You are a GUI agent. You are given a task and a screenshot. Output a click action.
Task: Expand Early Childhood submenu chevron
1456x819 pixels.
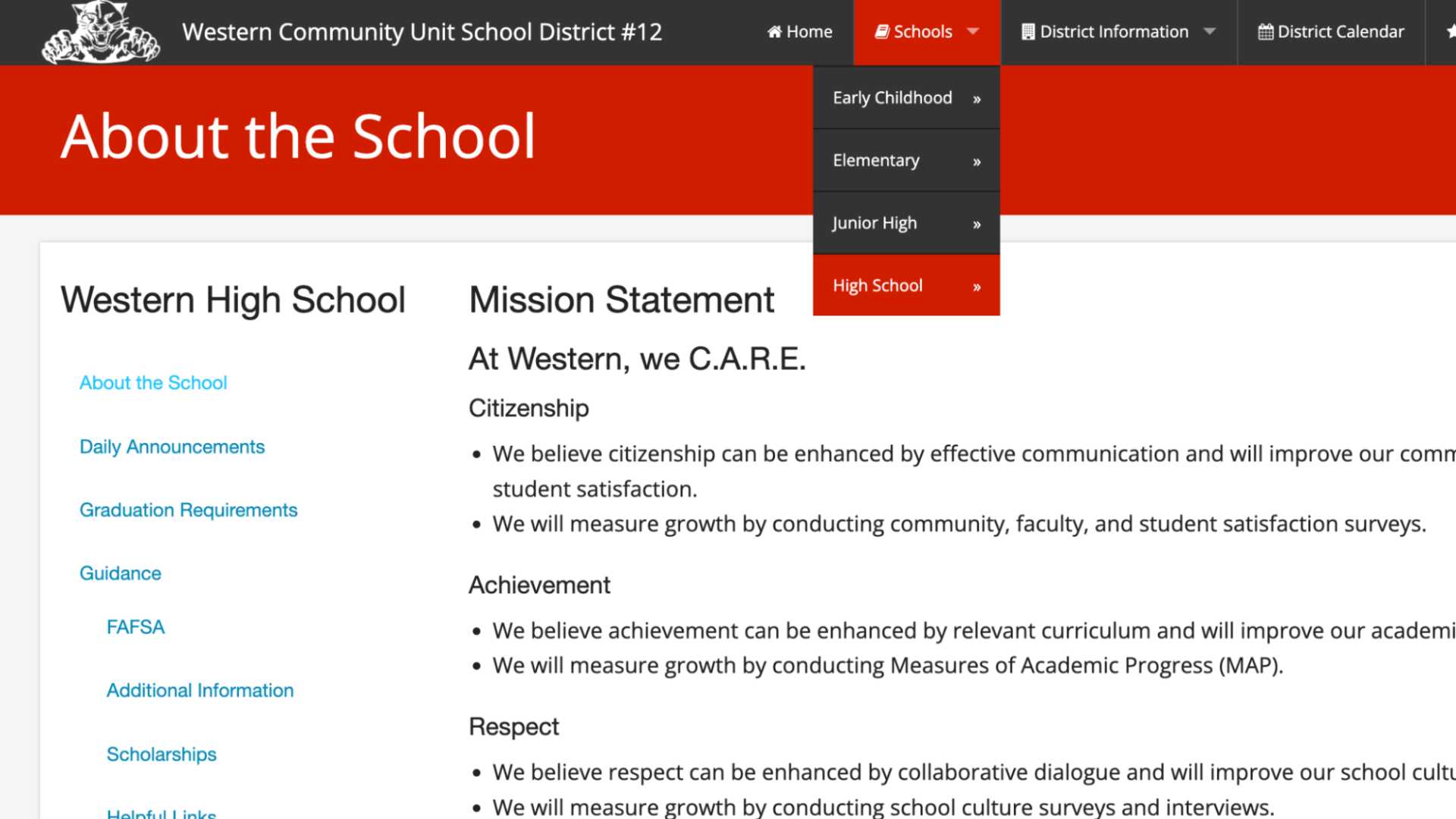[977, 99]
